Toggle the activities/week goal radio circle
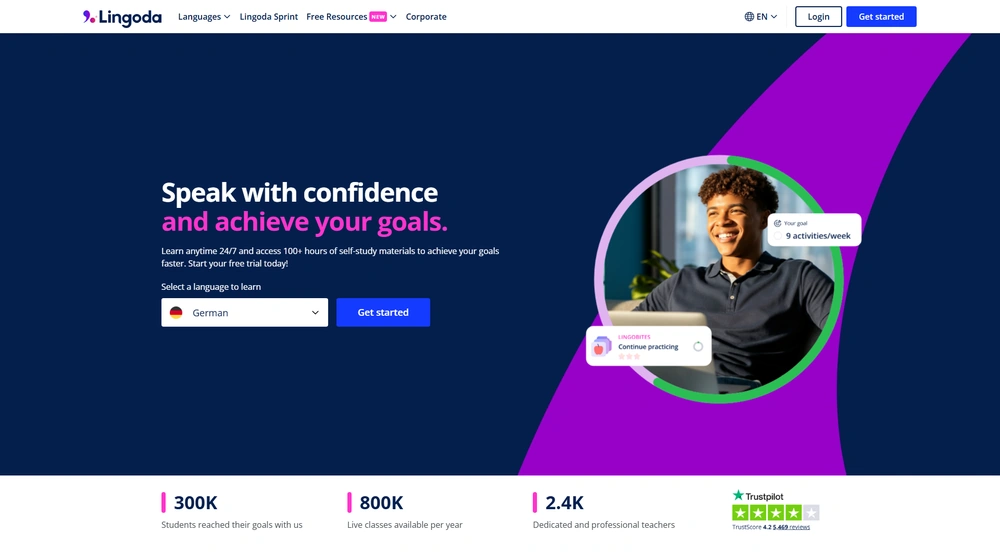 tap(777, 236)
